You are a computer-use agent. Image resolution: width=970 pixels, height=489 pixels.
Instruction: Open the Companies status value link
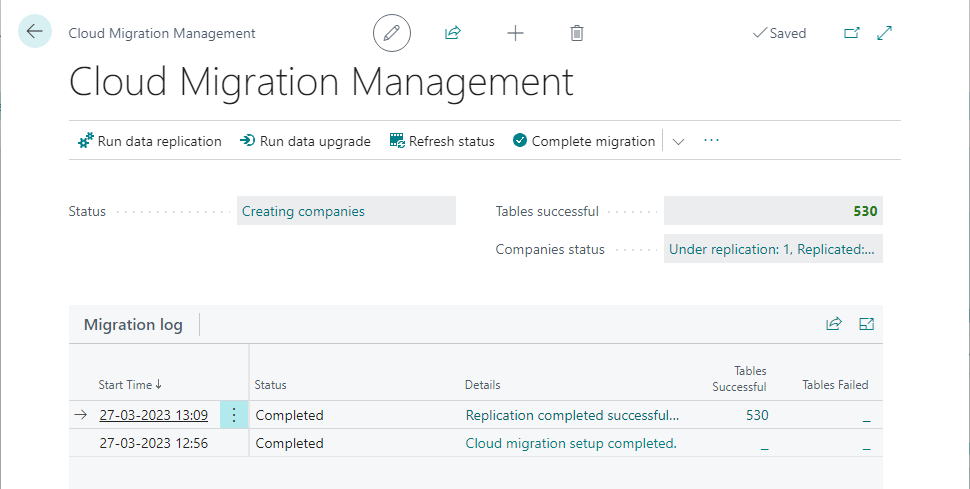[773, 249]
